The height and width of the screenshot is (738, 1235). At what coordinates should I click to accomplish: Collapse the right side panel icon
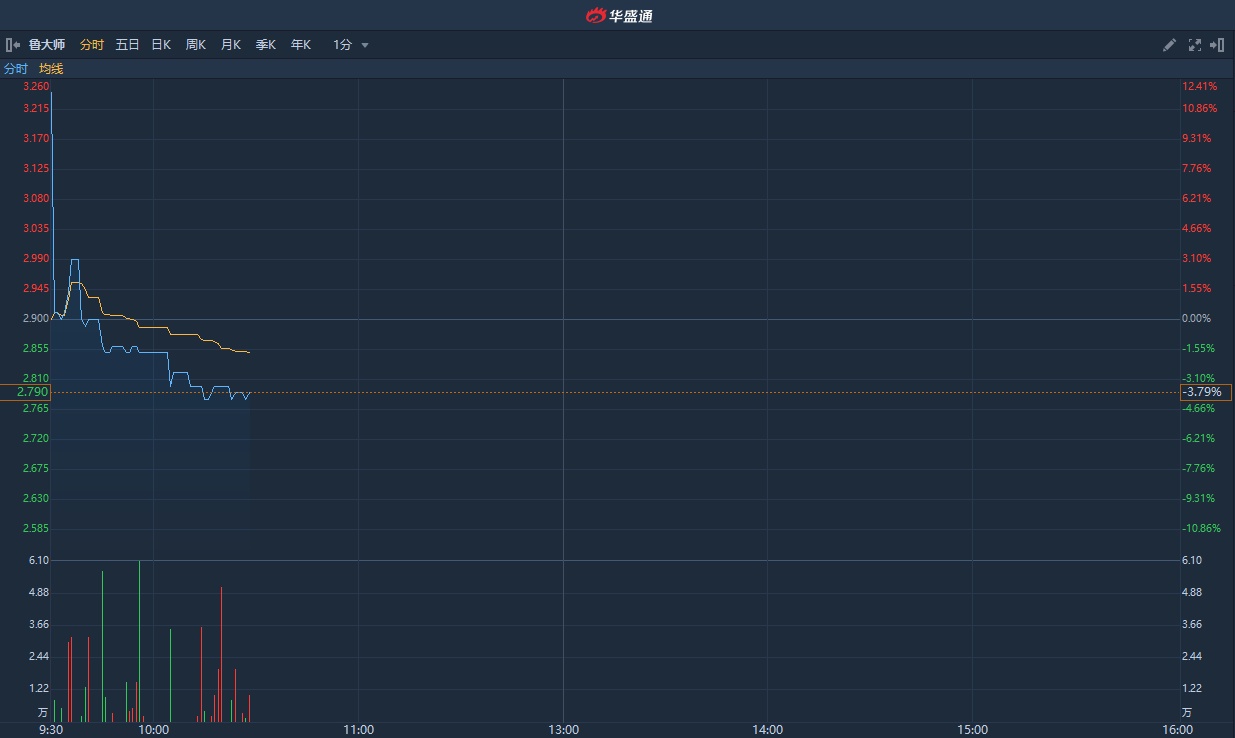(x=1217, y=45)
